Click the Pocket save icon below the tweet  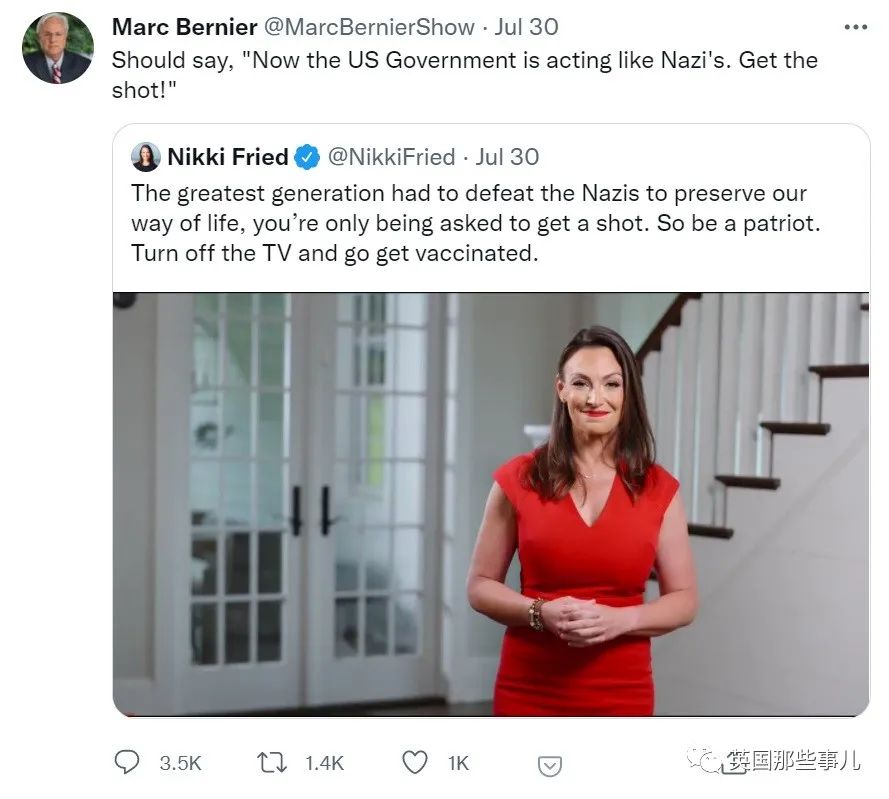click(x=549, y=765)
